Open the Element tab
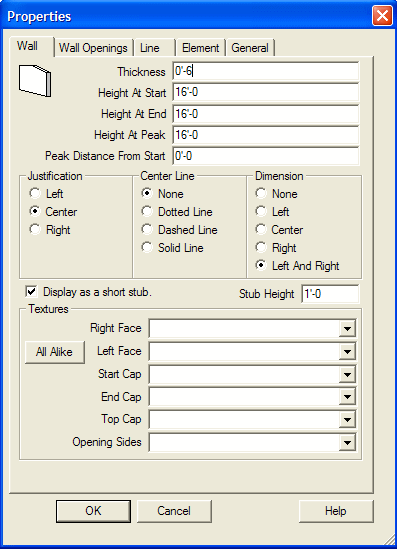The width and height of the screenshot is (397, 549). click(x=201, y=48)
